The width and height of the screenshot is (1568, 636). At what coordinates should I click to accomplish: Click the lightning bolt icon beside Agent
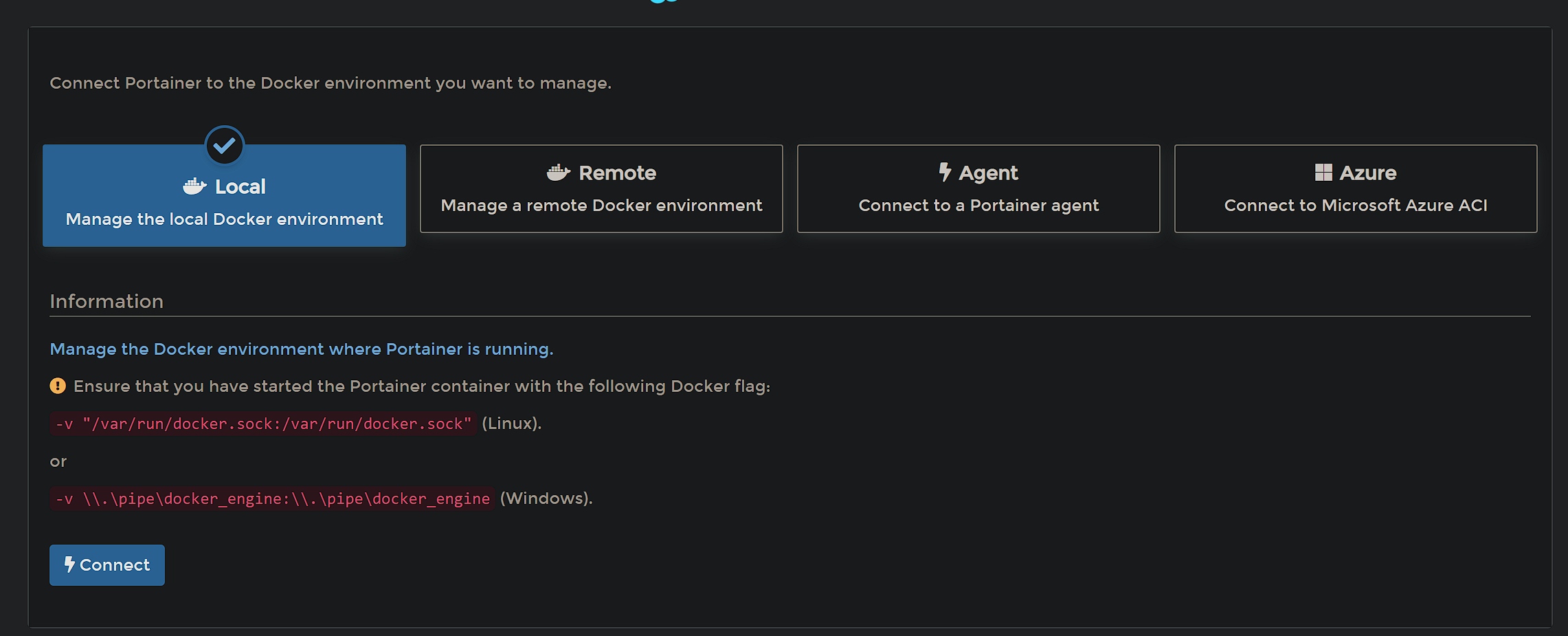tap(945, 172)
